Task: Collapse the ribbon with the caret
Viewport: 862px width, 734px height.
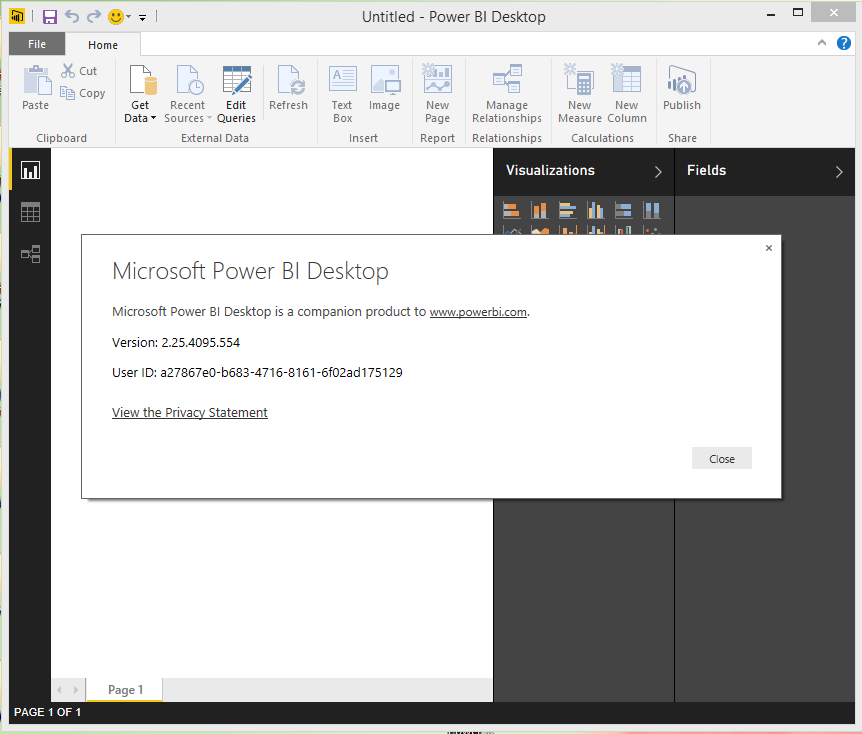Action: pos(822,42)
